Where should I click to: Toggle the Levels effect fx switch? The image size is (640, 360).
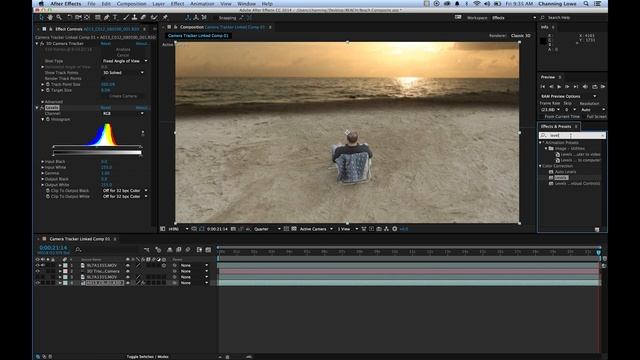(x=42, y=108)
